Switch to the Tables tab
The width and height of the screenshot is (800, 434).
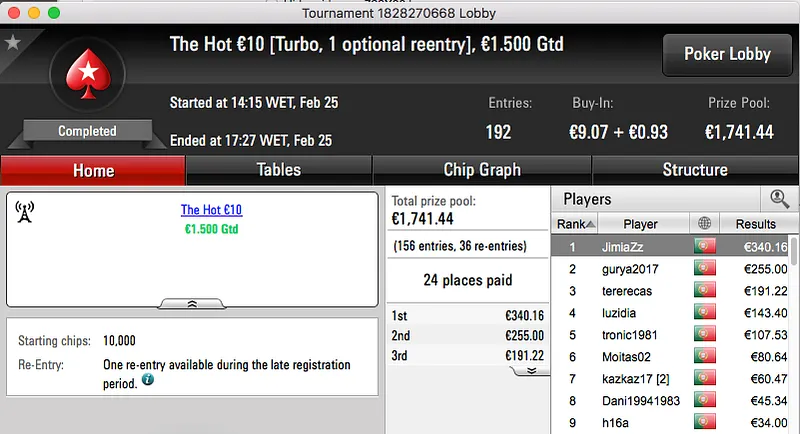tap(278, 170)
